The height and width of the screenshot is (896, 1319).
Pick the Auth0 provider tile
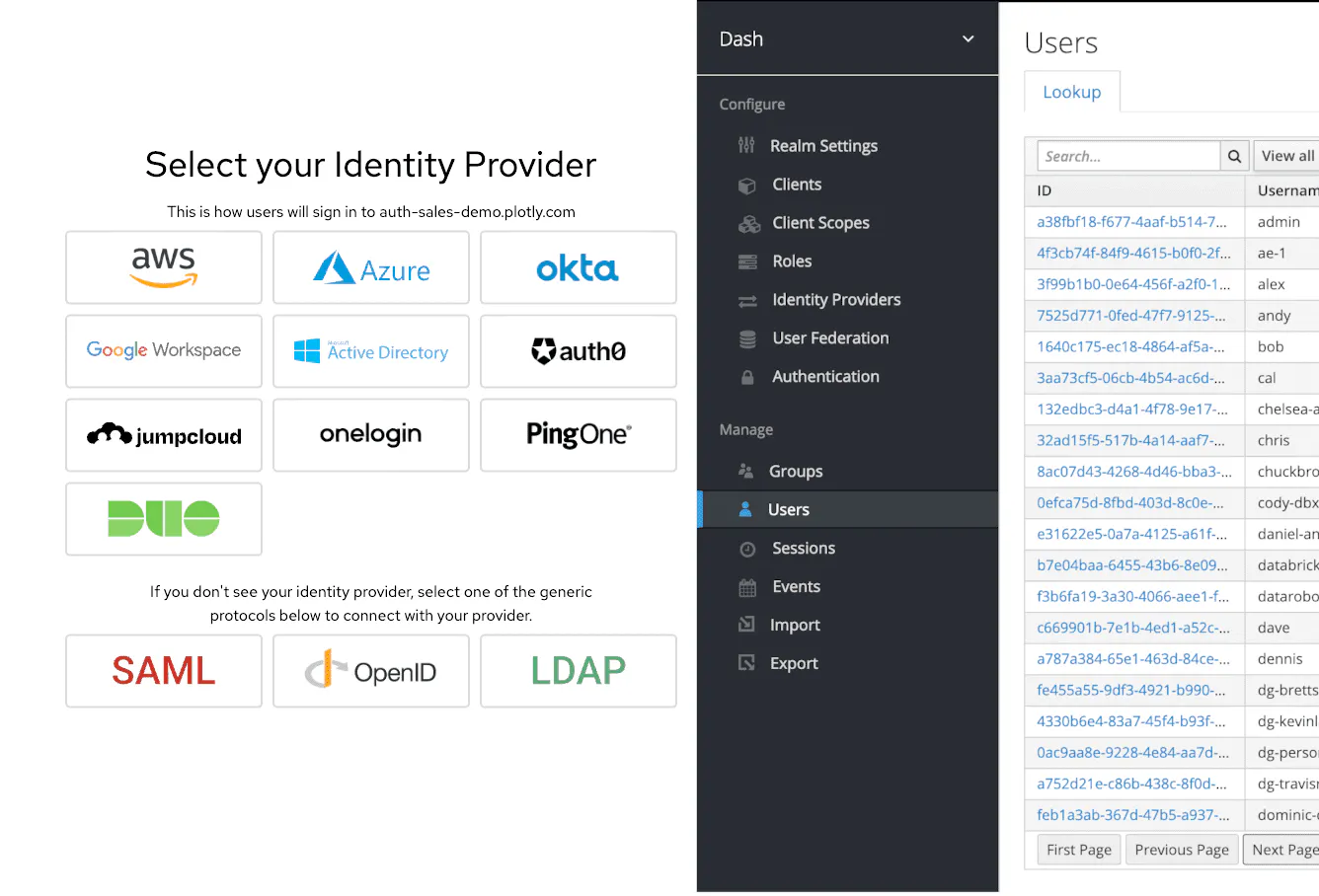[579, 351]
